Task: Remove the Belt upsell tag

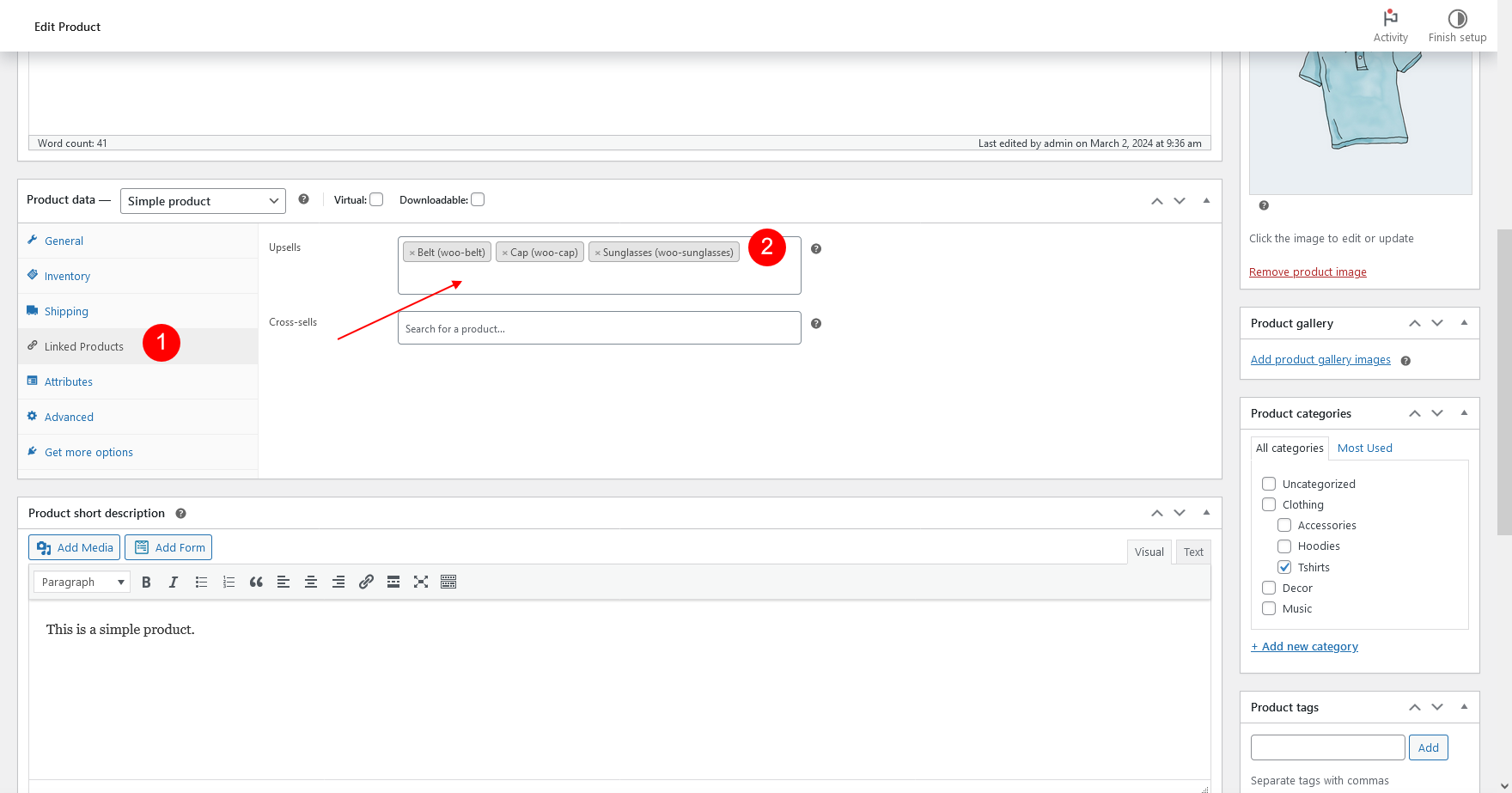Action: [412, 253]
